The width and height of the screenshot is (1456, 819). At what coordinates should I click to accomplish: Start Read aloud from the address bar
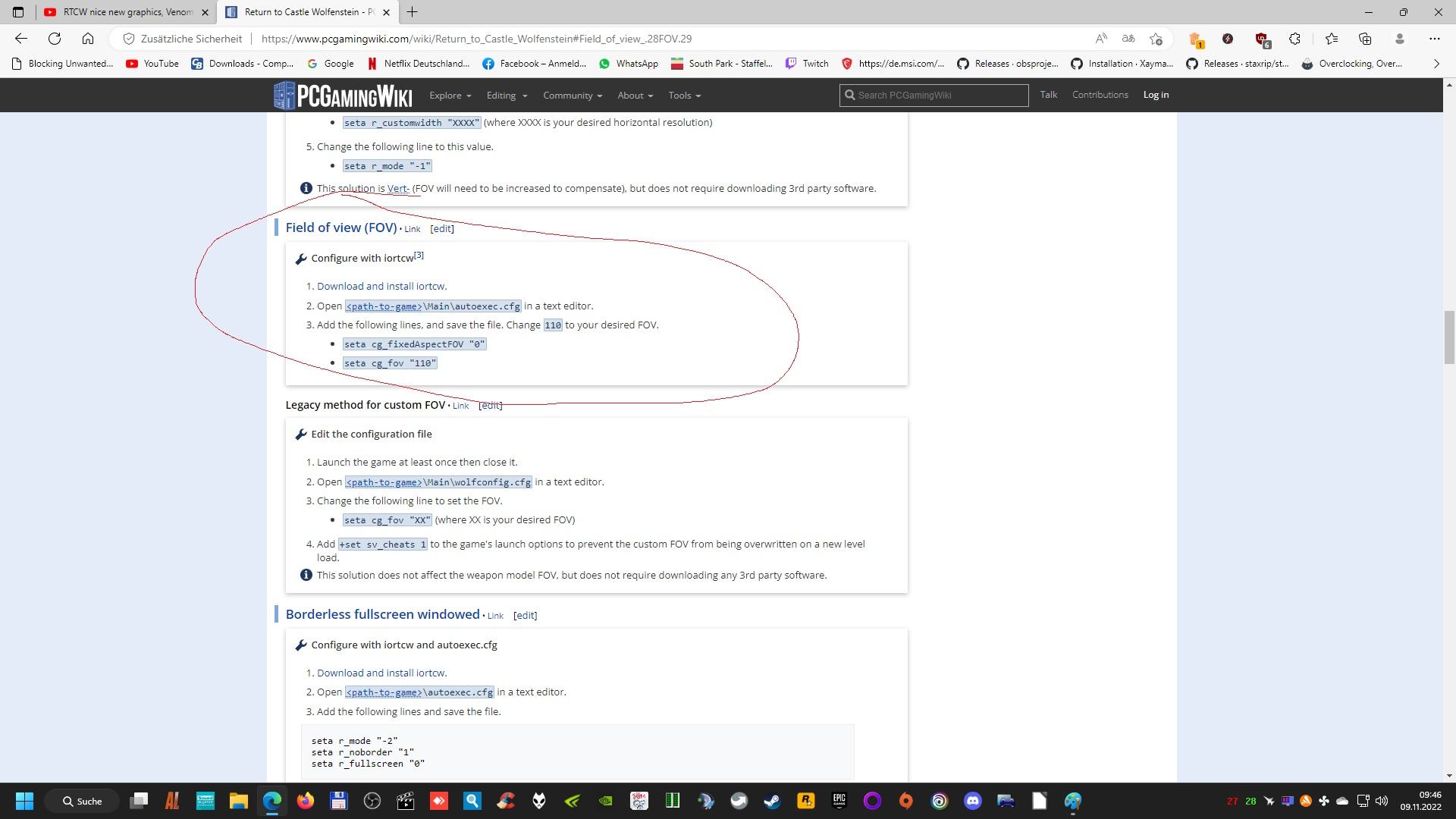pos(1101,39)
